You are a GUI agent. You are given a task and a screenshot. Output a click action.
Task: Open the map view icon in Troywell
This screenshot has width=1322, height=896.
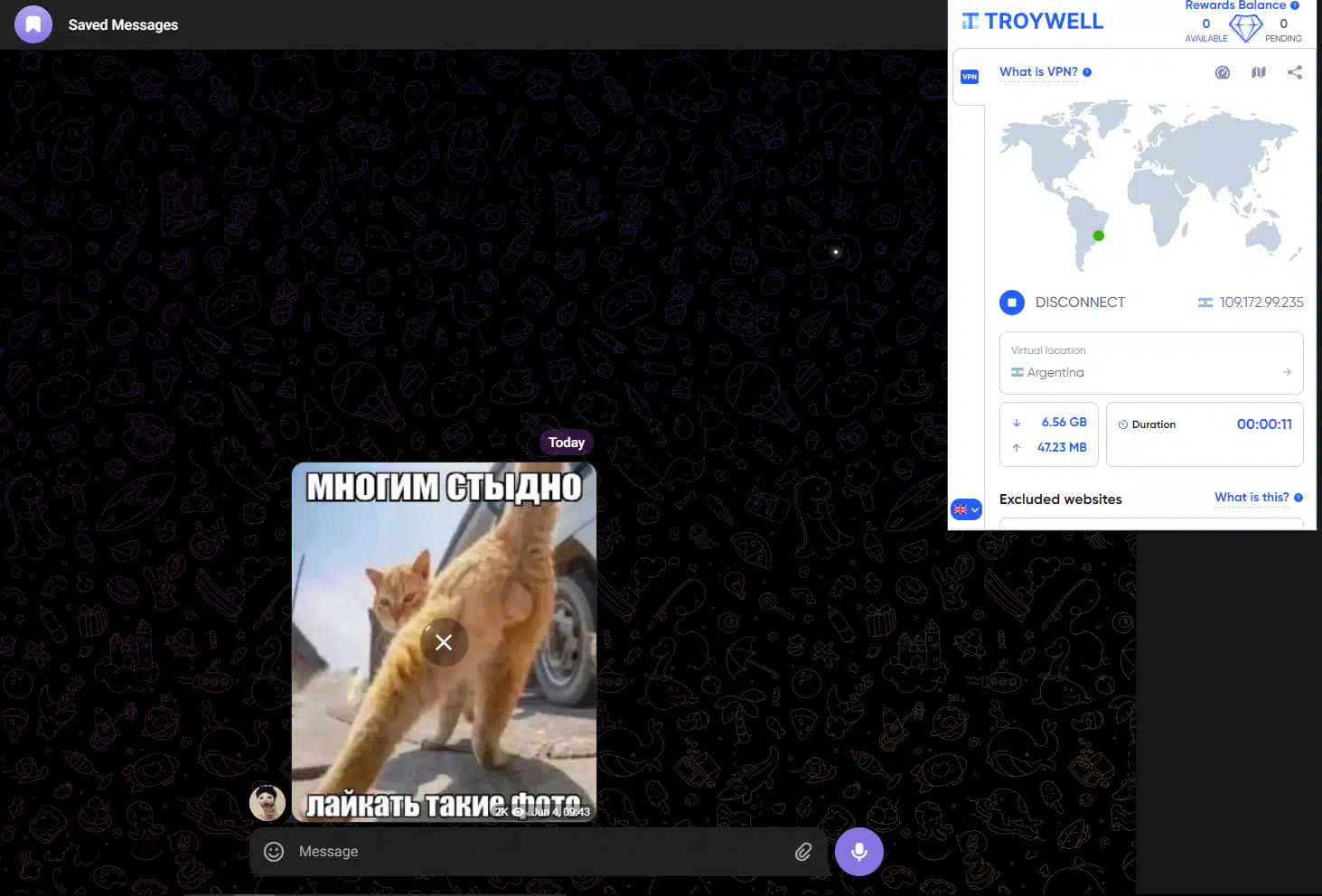tap(1259, 72)
